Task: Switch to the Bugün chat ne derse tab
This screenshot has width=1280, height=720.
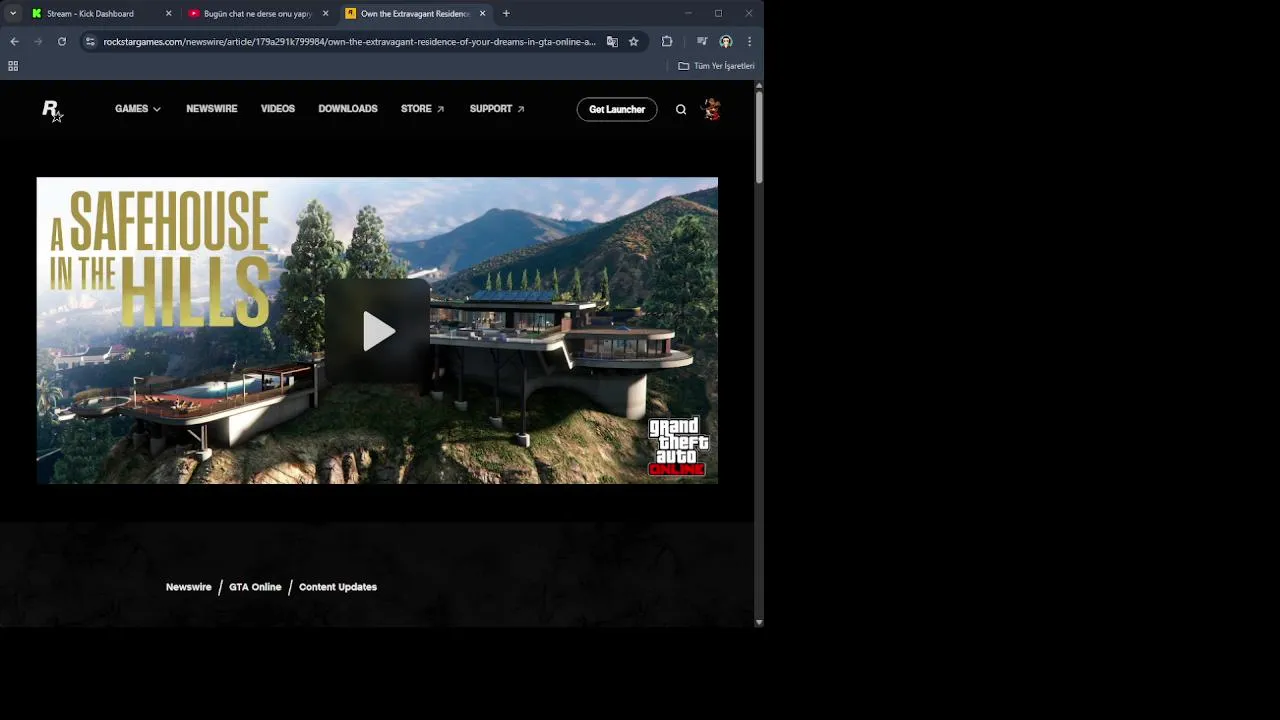Action: click(258, 14)
